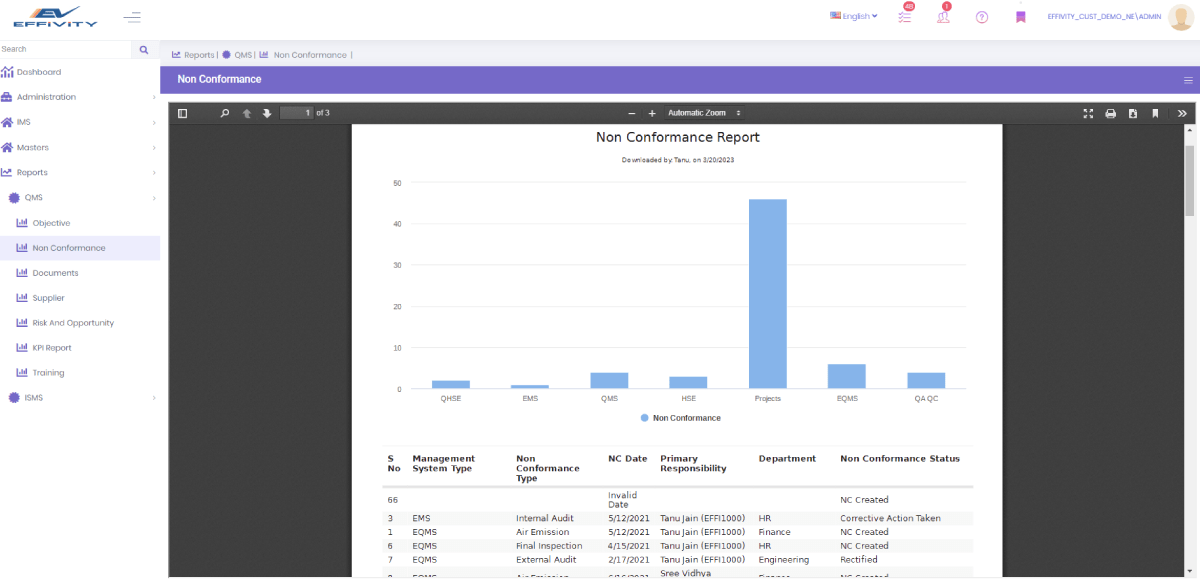The image size is (1200, 579).
Task: Click the sidebar search input field
Action: pyautogui.click(x=65, y=48)
